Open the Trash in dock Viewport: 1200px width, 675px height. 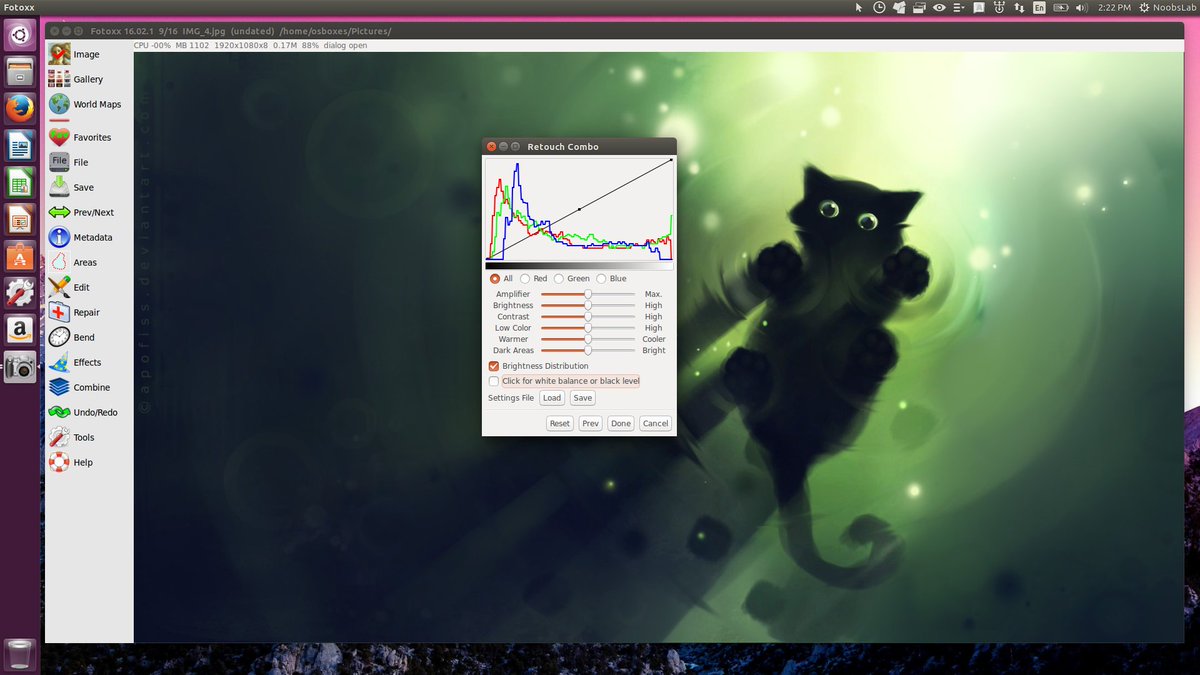20,655
